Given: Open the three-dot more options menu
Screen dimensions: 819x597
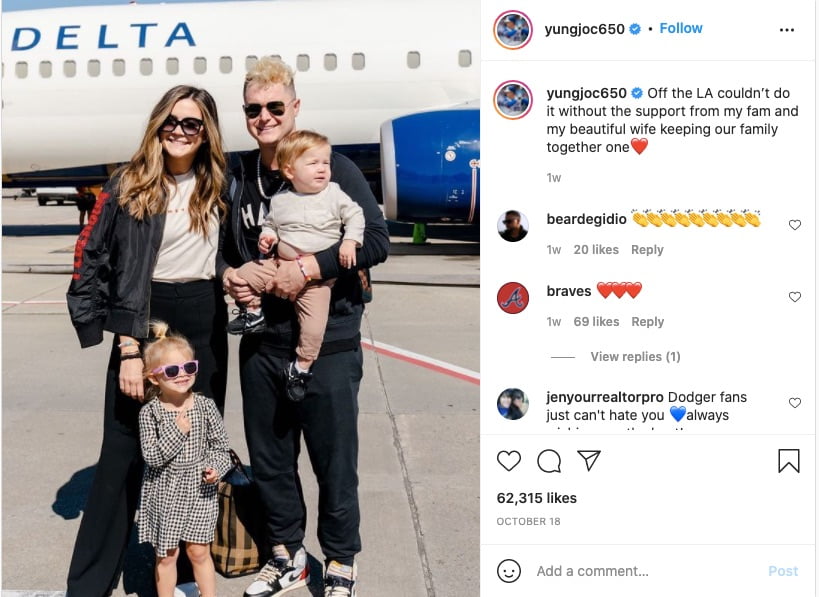Looking at the screenshot, I should pyautogui.click(x=787, y=30).
